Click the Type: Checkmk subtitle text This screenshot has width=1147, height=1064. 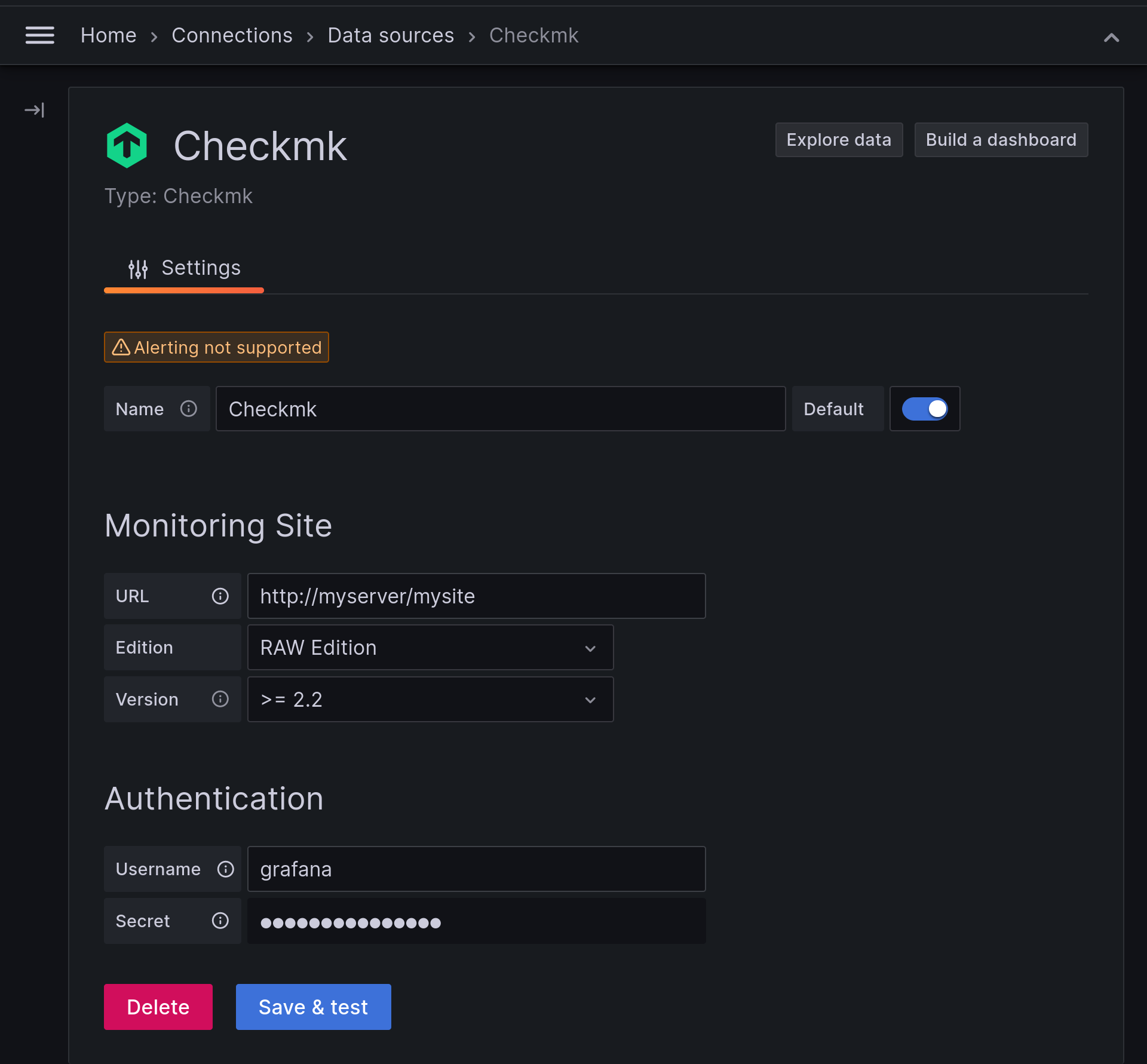pyautogui.click(x=179, y=196)
